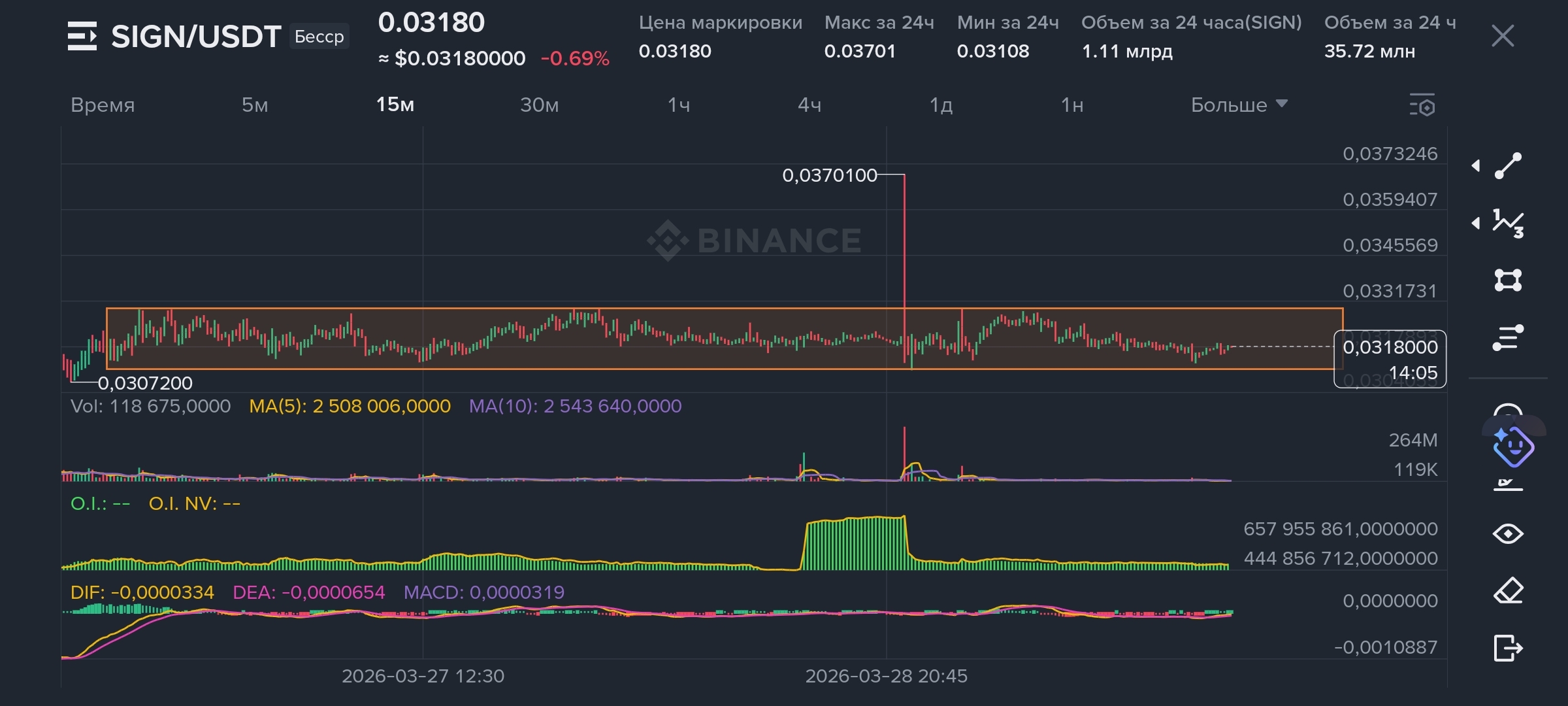Exit drawing mode with the exit icon
Image resolution: width=1568 pixels, height=706 pixels.
(x=1508, y=648)
